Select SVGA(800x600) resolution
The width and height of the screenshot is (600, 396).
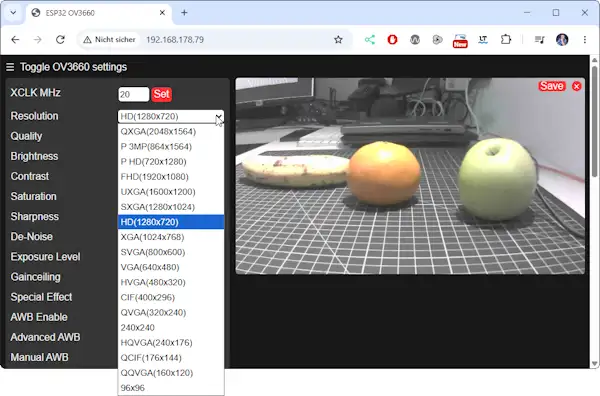(171, 252)
